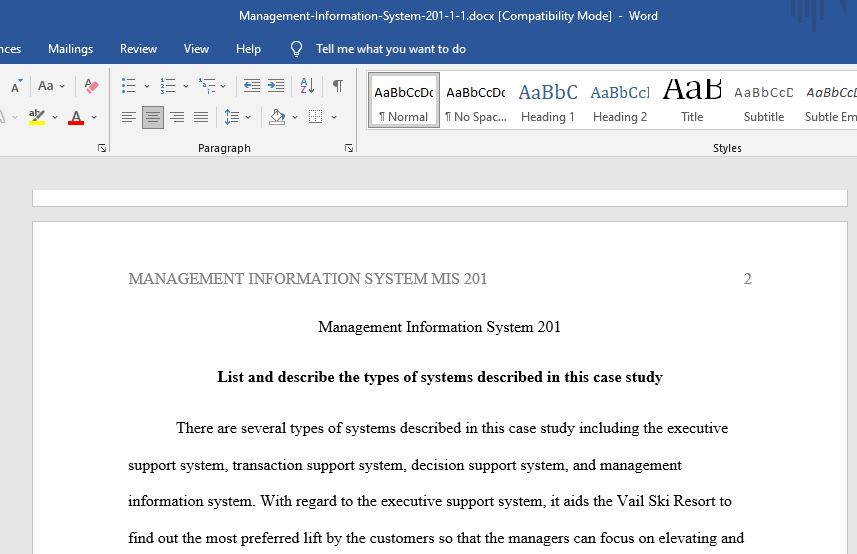The width and height of the screenshot is (857, 554).
Task: Apply the Title style
Action: click(692, 101)
